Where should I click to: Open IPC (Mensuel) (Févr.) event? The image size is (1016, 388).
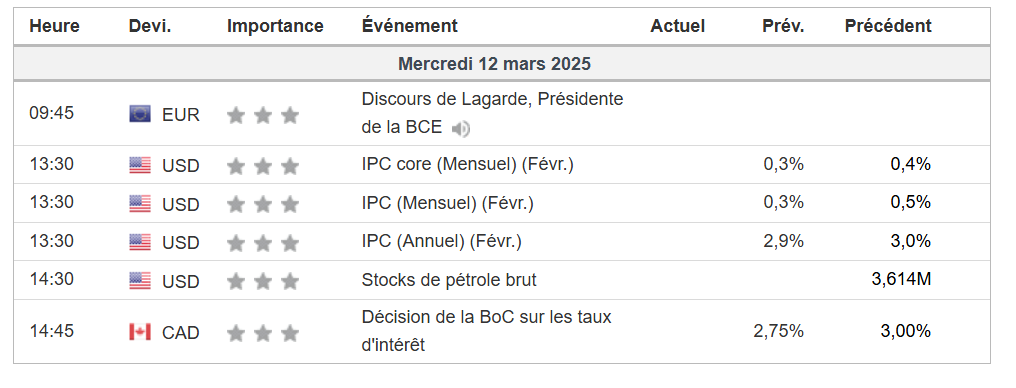447,203
